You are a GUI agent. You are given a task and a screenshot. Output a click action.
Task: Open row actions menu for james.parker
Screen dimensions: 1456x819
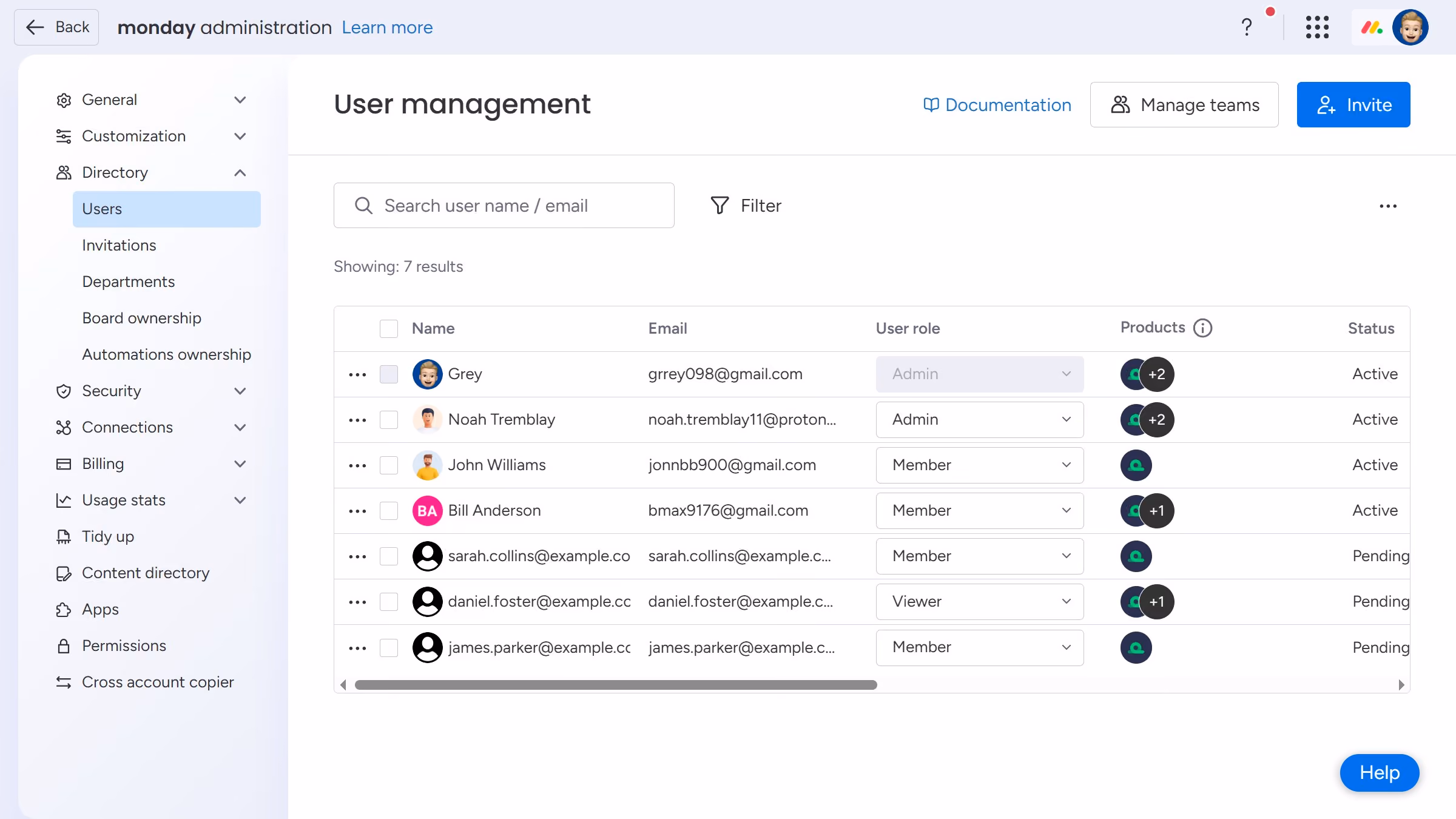click(357, 648)
